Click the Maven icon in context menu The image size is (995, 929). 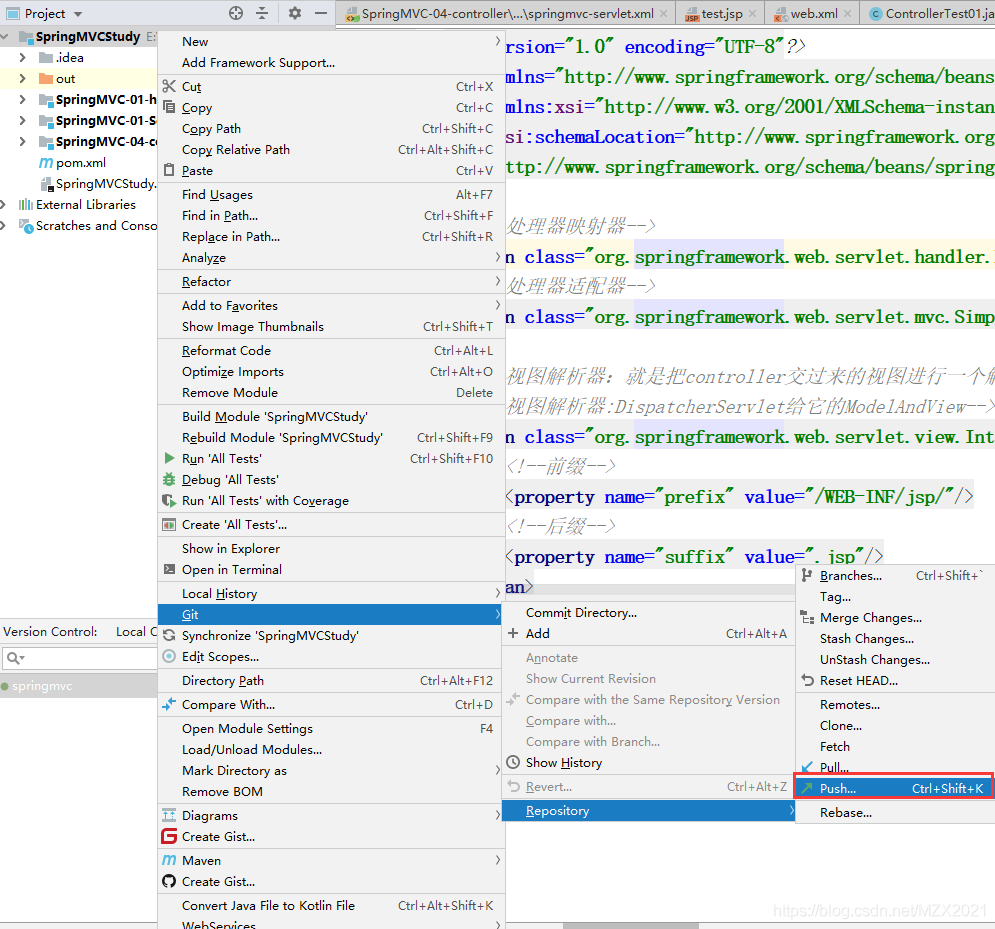click(170, 861)
